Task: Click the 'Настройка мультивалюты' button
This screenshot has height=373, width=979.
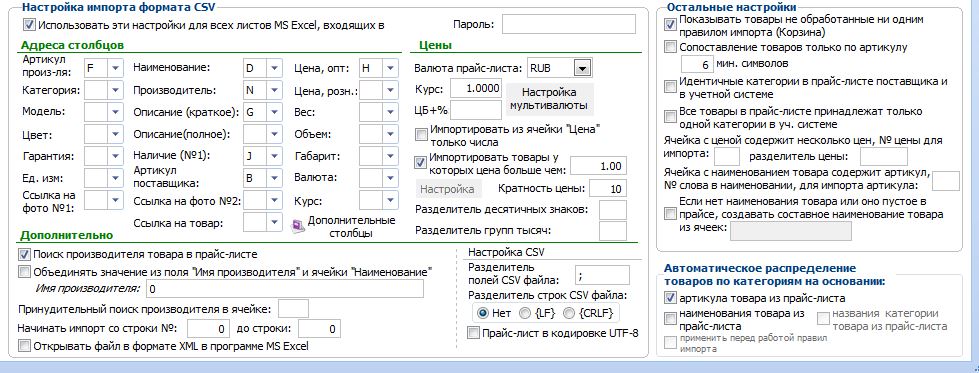Action: point(549,99)
